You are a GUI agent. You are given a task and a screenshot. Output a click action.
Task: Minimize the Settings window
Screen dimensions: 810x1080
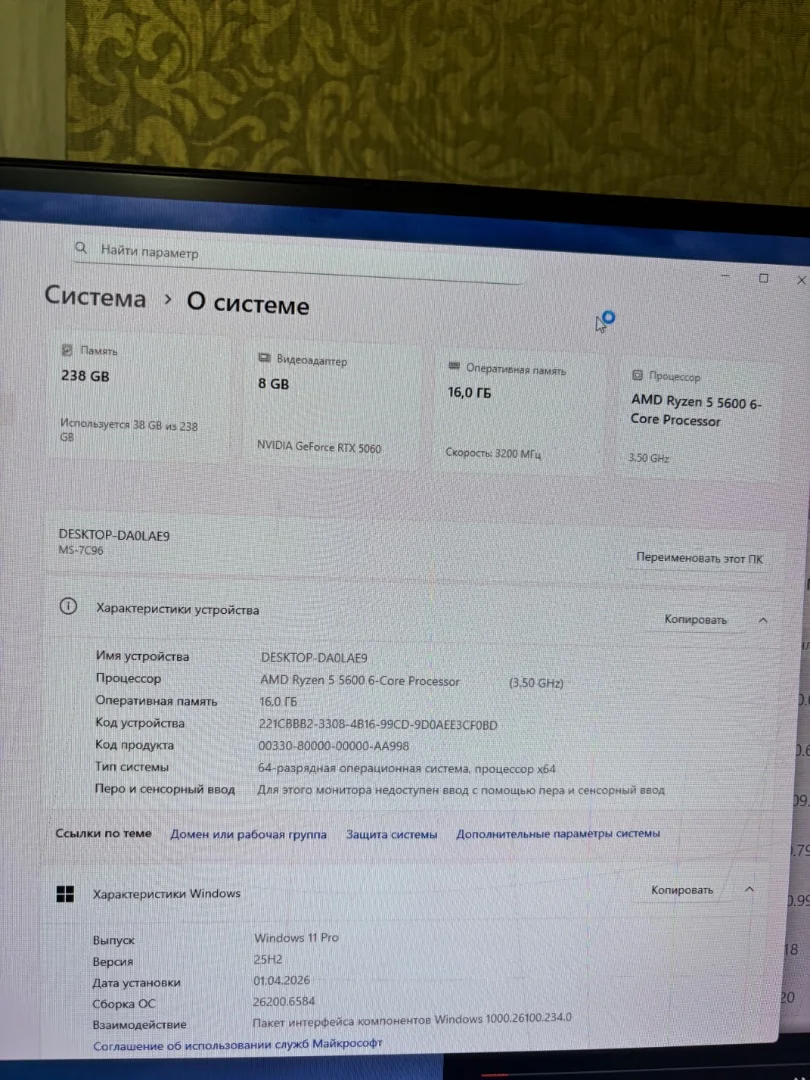tap(725, 276)
